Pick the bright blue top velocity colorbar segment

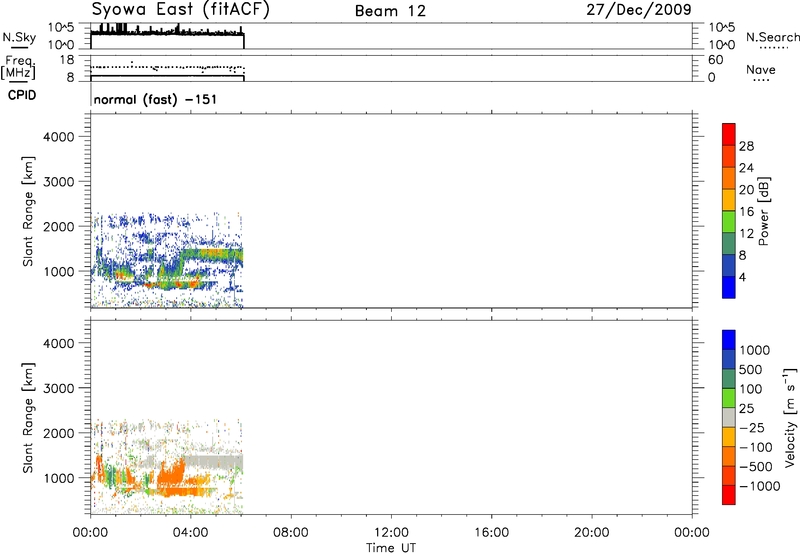point(729,340)
